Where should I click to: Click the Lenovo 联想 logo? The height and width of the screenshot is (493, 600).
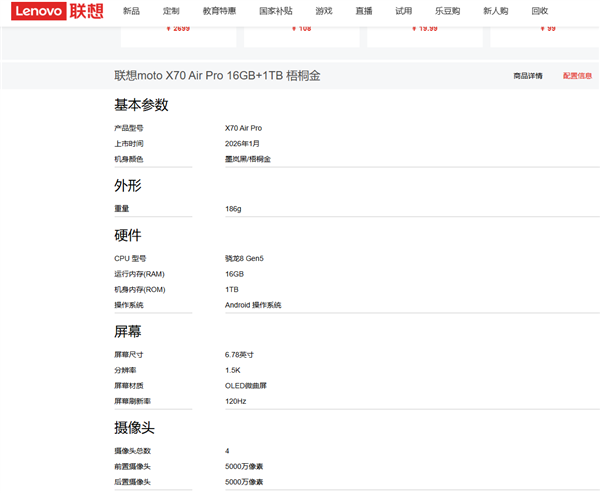(57, 11)
